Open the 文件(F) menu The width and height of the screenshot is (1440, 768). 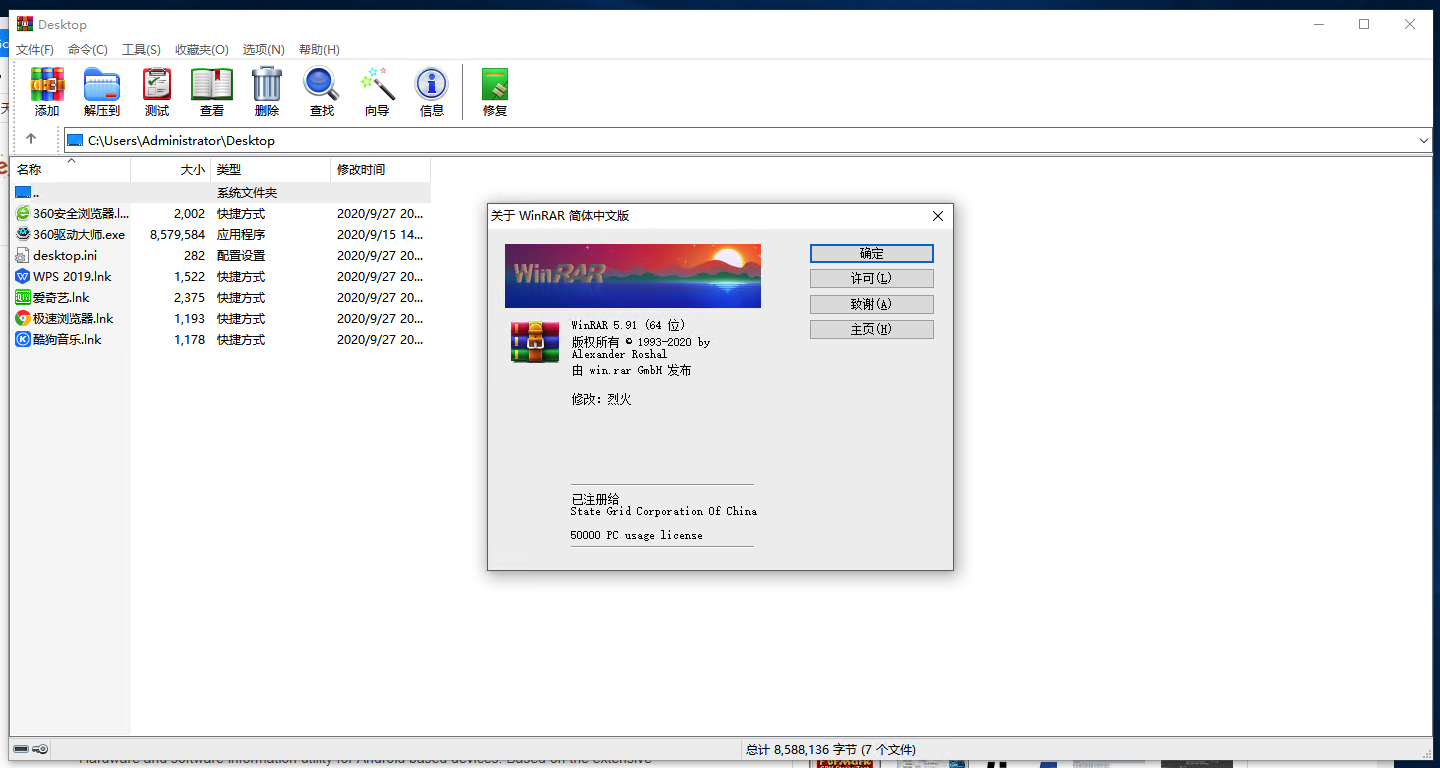click(x=35, y=49)
